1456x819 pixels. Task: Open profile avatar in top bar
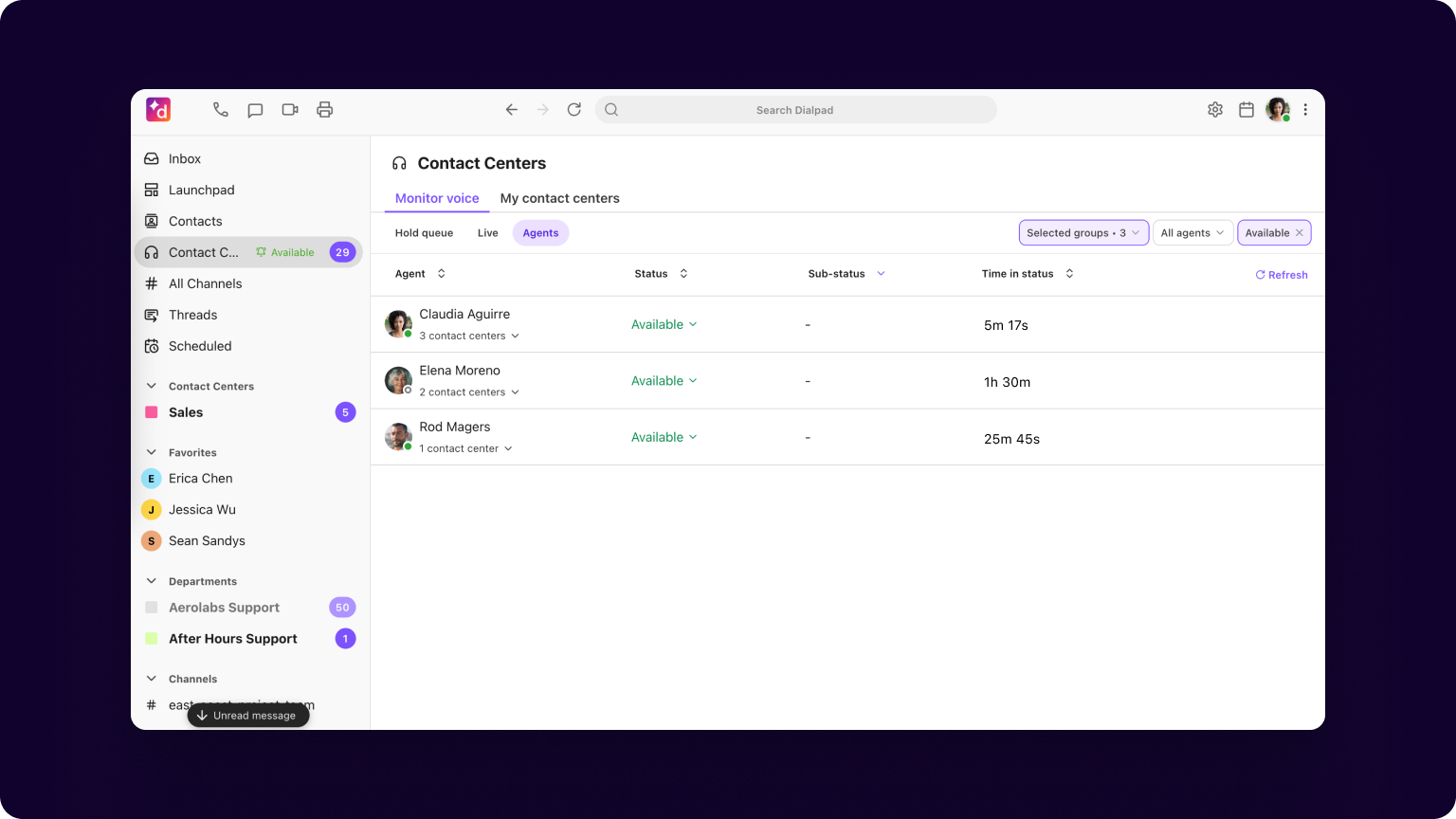[1278, 110]
